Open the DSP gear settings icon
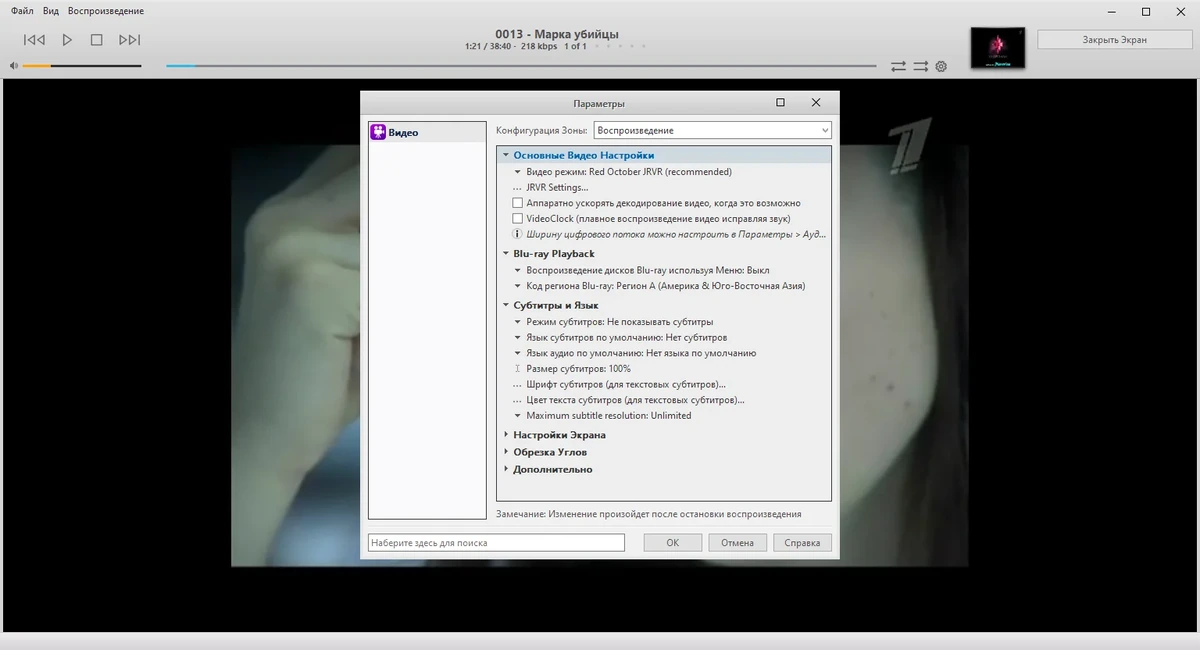Image resolution: width=1200 pixels, height=650 pixels. (941, 66)
